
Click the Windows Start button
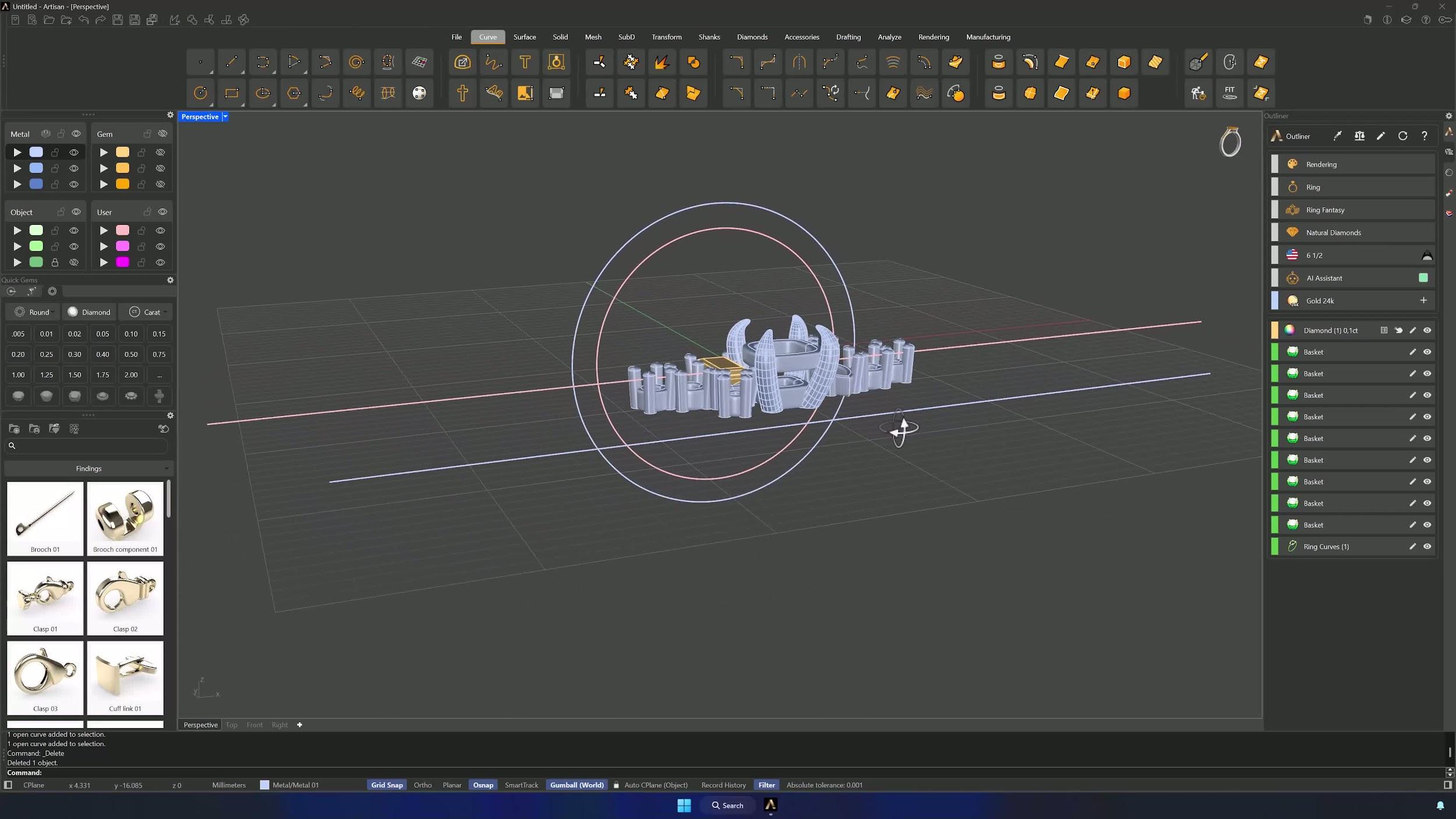[684, 805]
